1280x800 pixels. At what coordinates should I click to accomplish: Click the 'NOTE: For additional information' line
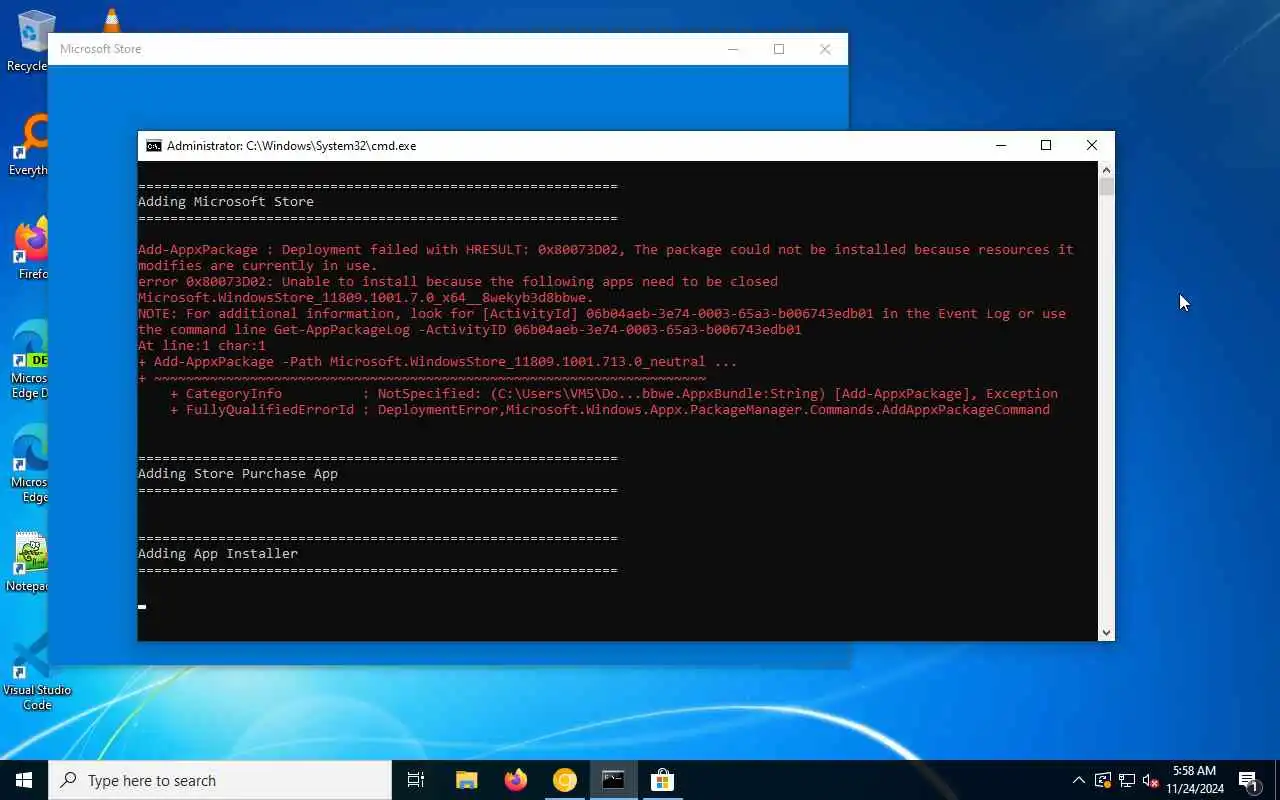(x=602, y=314)
